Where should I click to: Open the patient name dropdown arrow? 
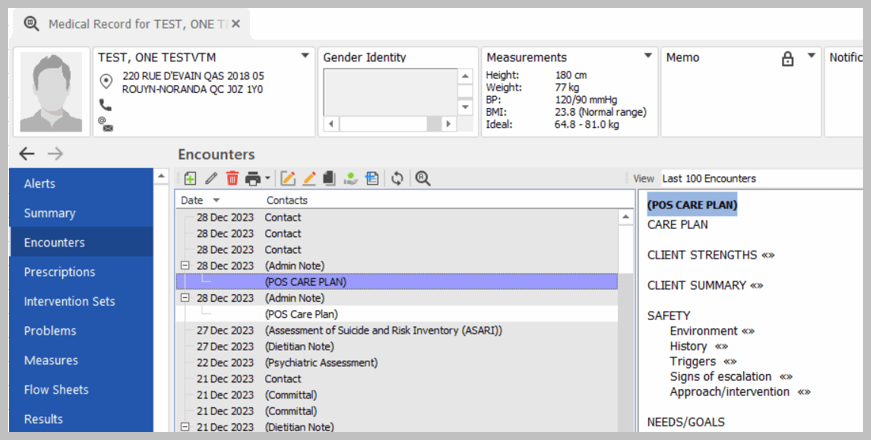304,56
